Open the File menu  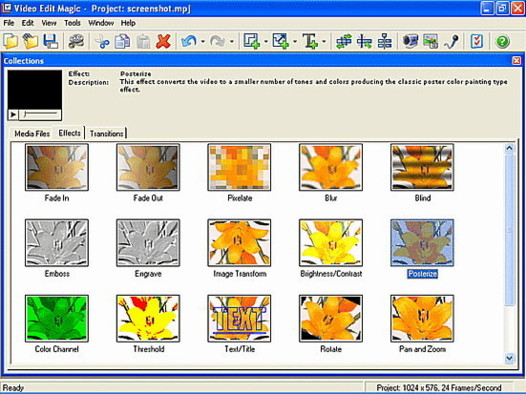(x=9, y=23)
